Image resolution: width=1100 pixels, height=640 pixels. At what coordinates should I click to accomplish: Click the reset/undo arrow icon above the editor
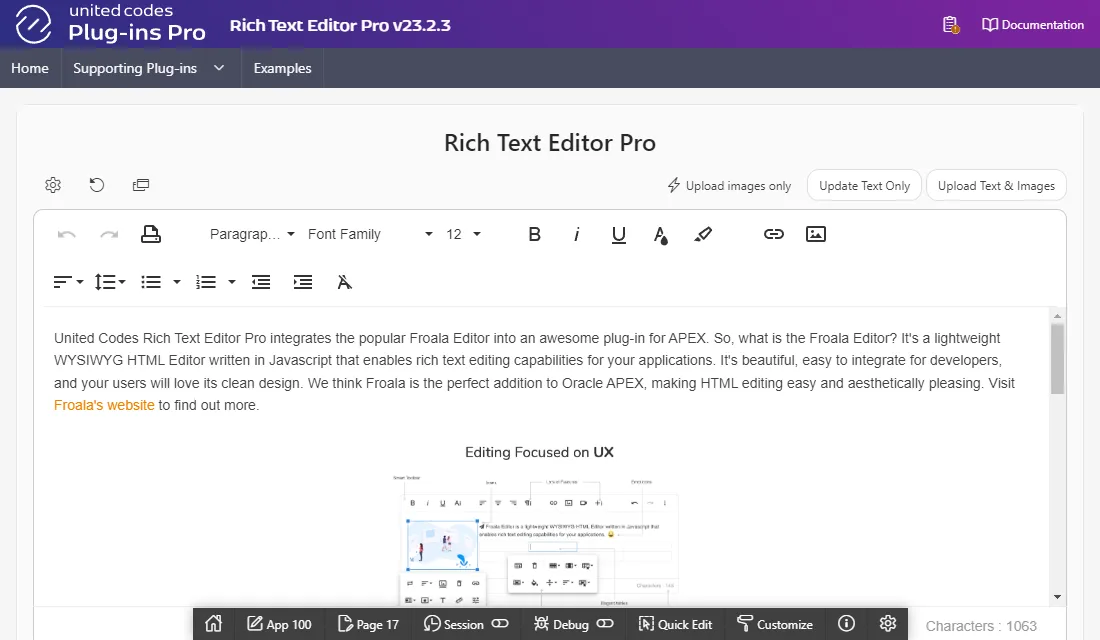click(97, 185)
